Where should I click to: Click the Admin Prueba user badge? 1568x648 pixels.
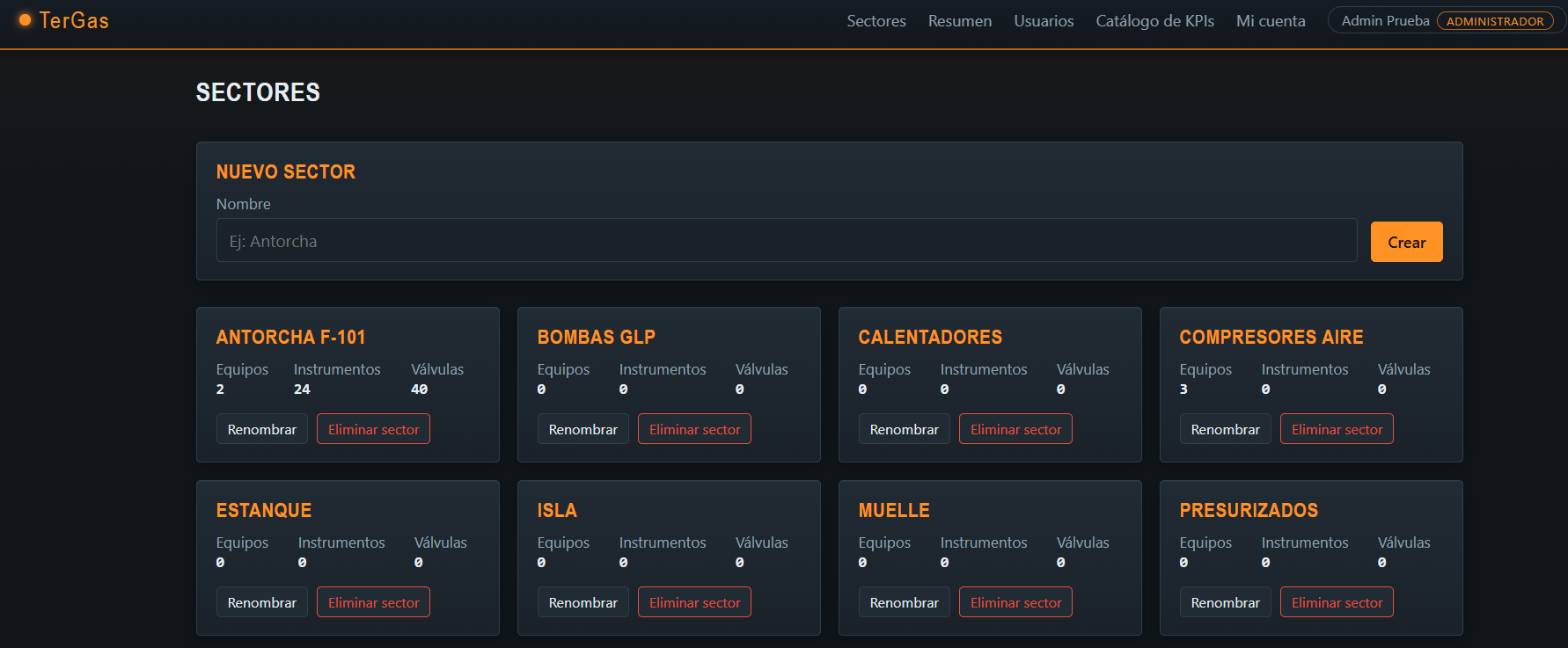[1447, 21]
